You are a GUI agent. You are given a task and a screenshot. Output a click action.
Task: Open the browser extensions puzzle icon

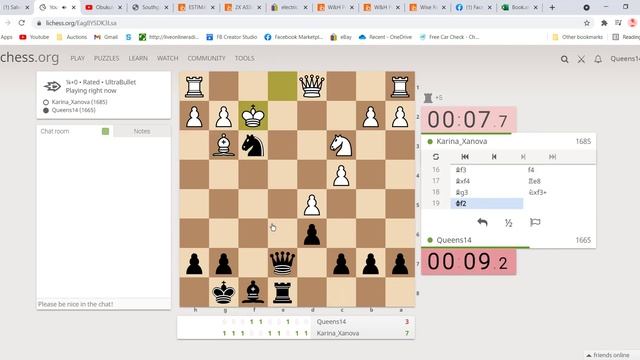[604, 23]
